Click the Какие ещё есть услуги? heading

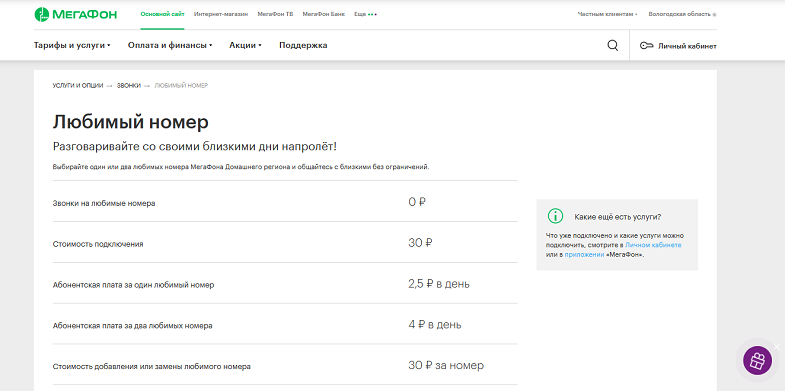(618, 217)
